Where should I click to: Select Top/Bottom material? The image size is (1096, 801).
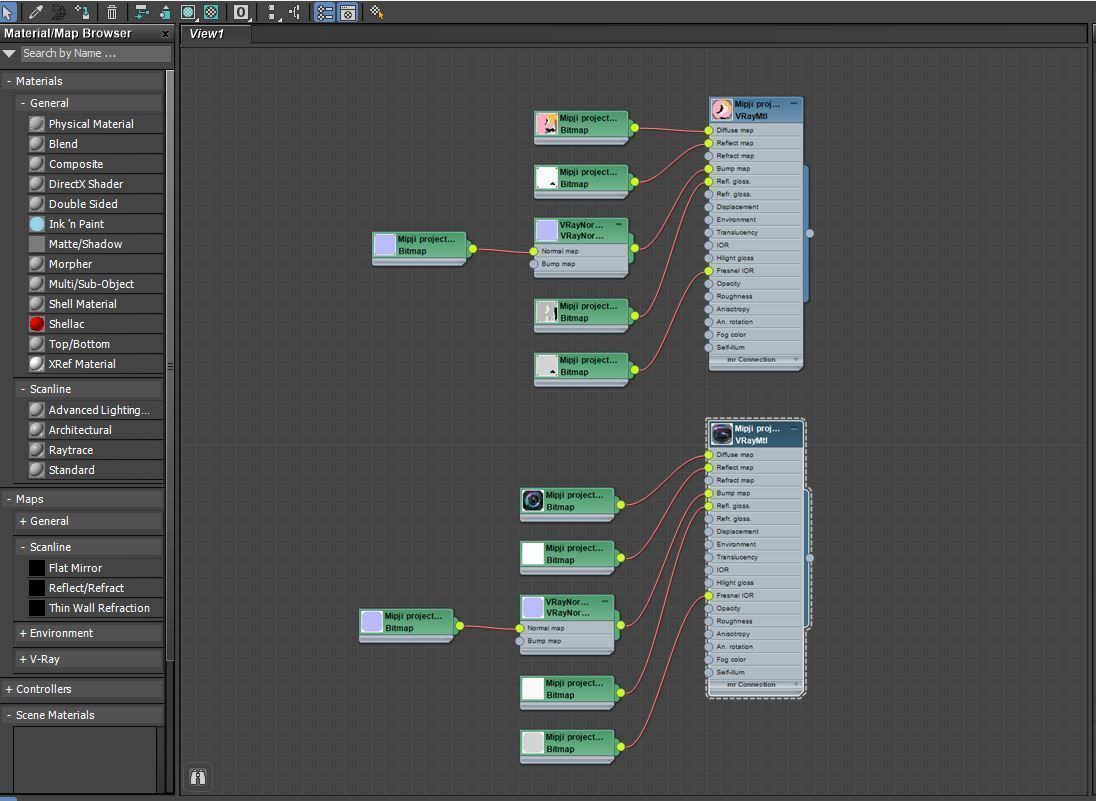tap(95, 344)
